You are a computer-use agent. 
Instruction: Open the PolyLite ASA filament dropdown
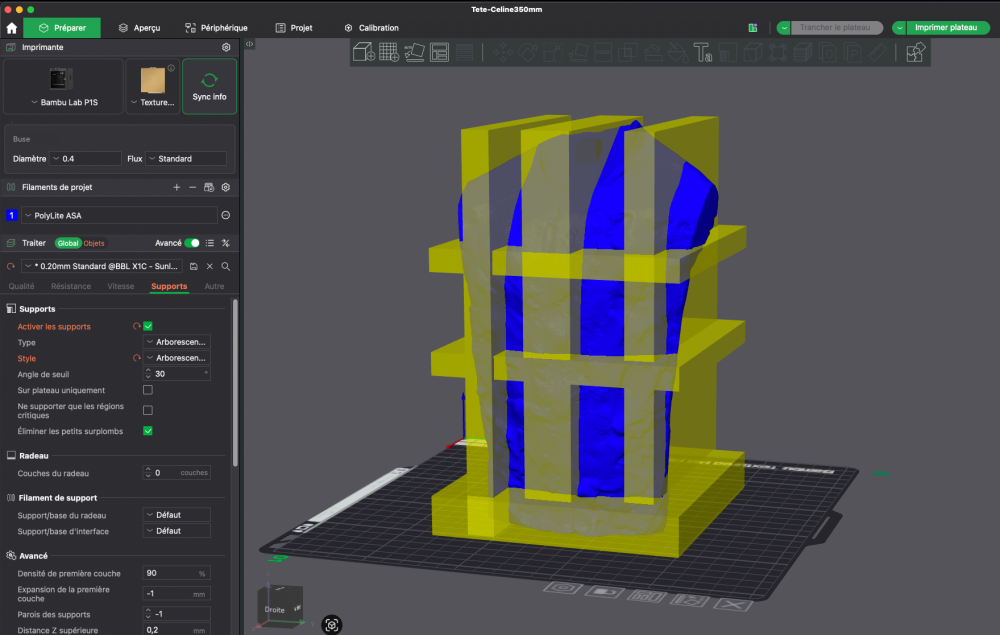pos(119,215)
